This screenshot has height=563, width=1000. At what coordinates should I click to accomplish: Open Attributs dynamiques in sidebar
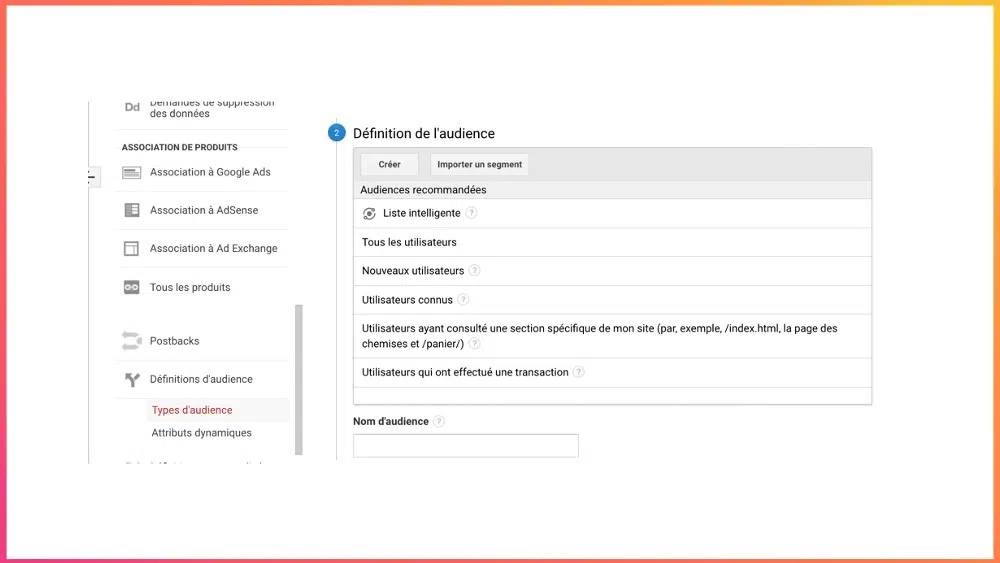tap(201, 433)
